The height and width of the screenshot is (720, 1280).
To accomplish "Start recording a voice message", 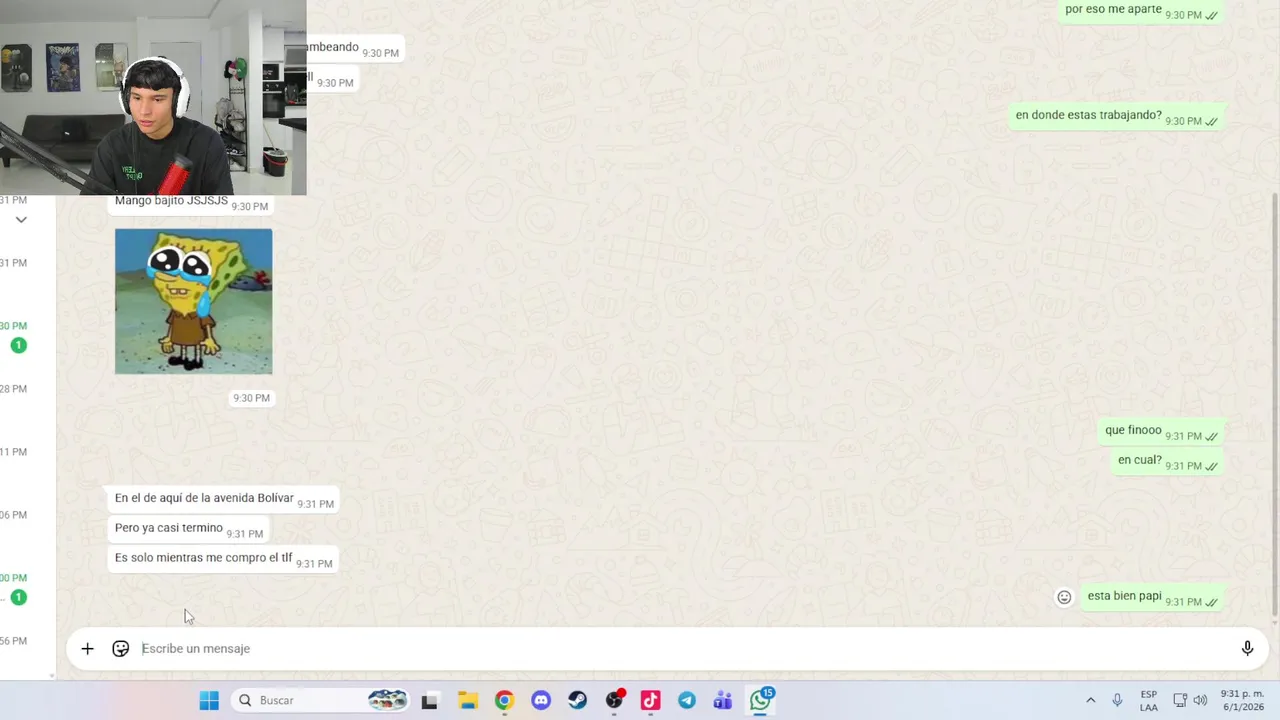I will [1247, 649].
